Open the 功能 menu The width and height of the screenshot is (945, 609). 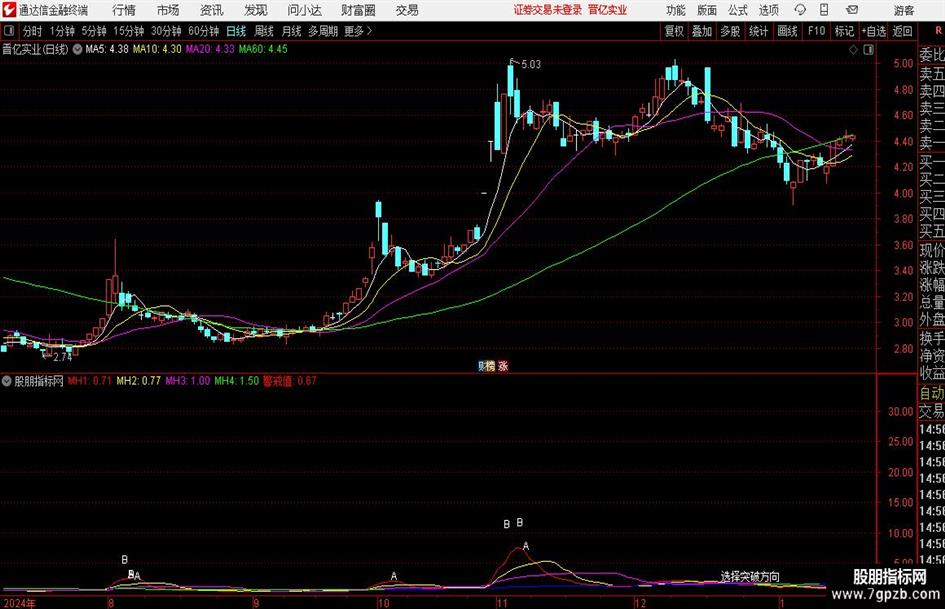click(x=676, y=10)
